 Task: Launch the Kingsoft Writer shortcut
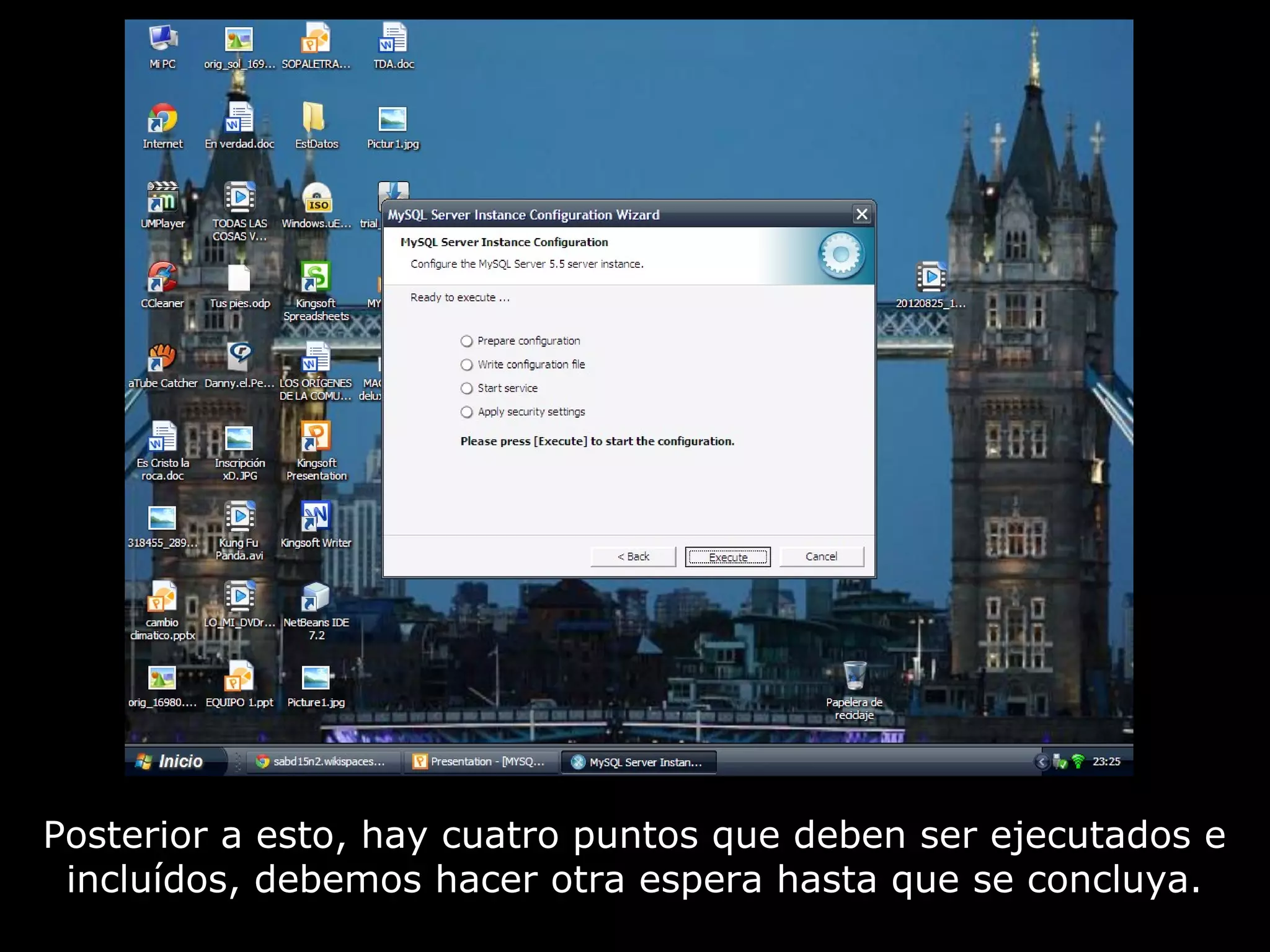coord(316,516)
